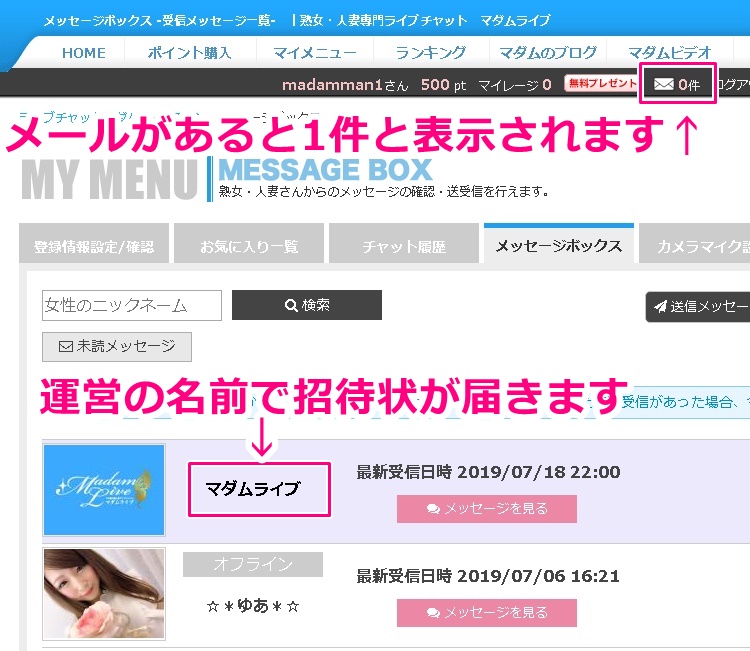
Task: Open the カメラマイク settings tab
Action: [x=695, y=243]
